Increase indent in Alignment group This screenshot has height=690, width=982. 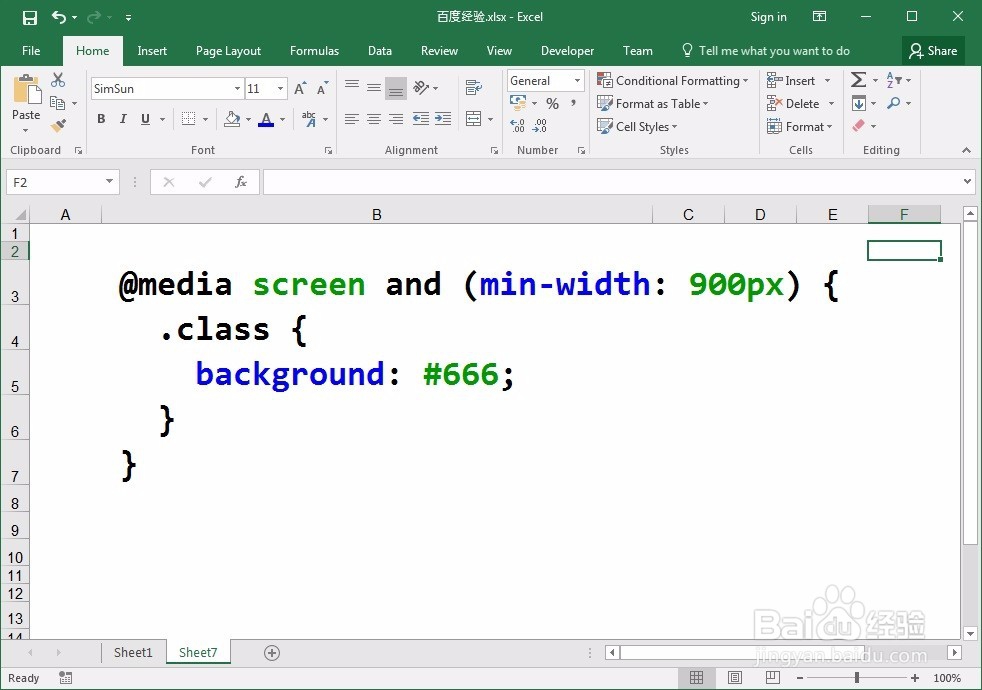[x=443, y=119]
